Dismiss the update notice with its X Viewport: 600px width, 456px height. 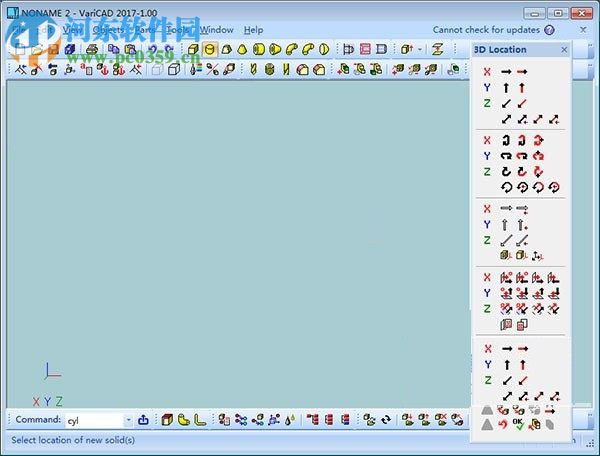583,29
